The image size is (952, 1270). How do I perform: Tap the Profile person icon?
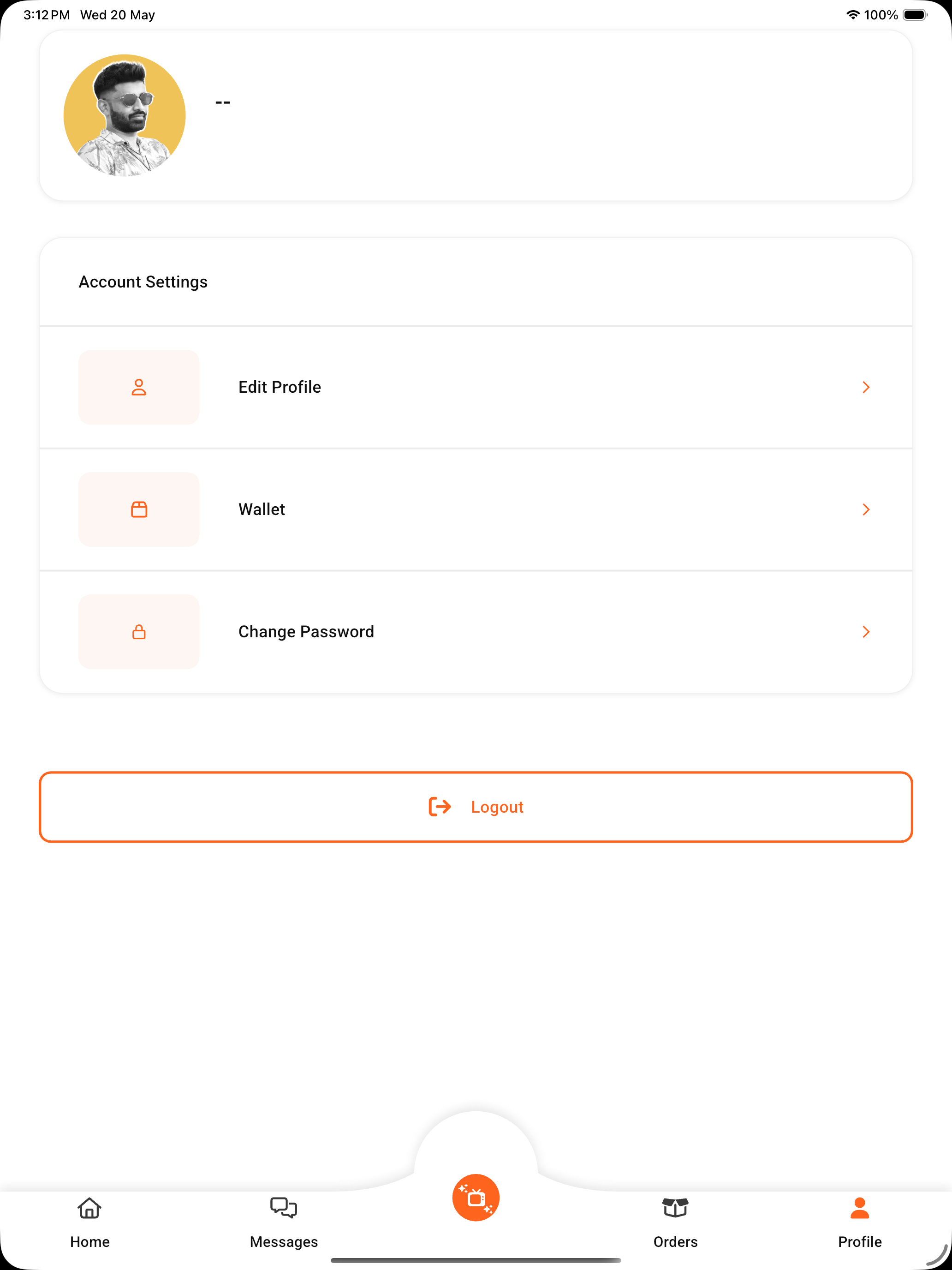pyautogui.click(x=860, y=1208)
